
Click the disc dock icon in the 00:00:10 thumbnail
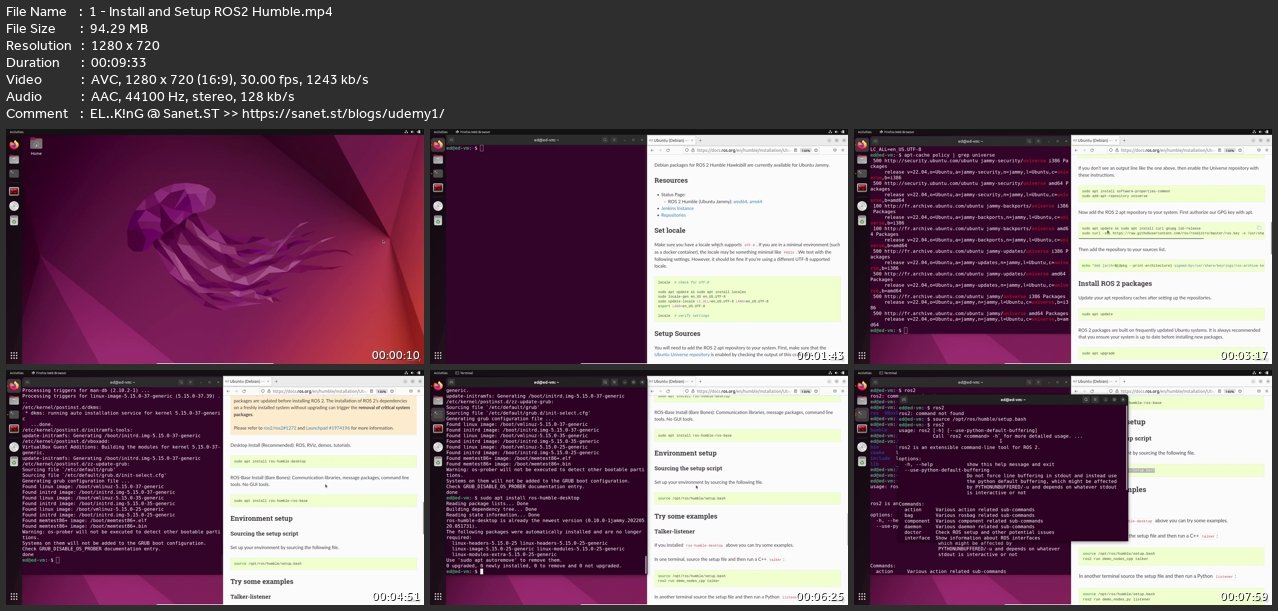tap(14, 206)
